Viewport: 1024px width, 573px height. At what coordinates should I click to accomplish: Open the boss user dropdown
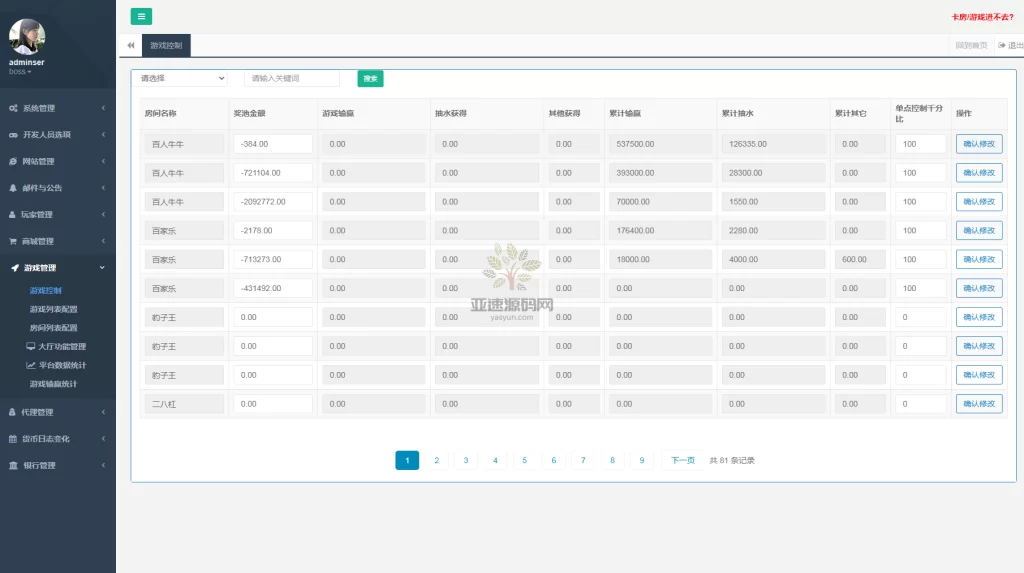pyautogui.click(x=20, y=72)
